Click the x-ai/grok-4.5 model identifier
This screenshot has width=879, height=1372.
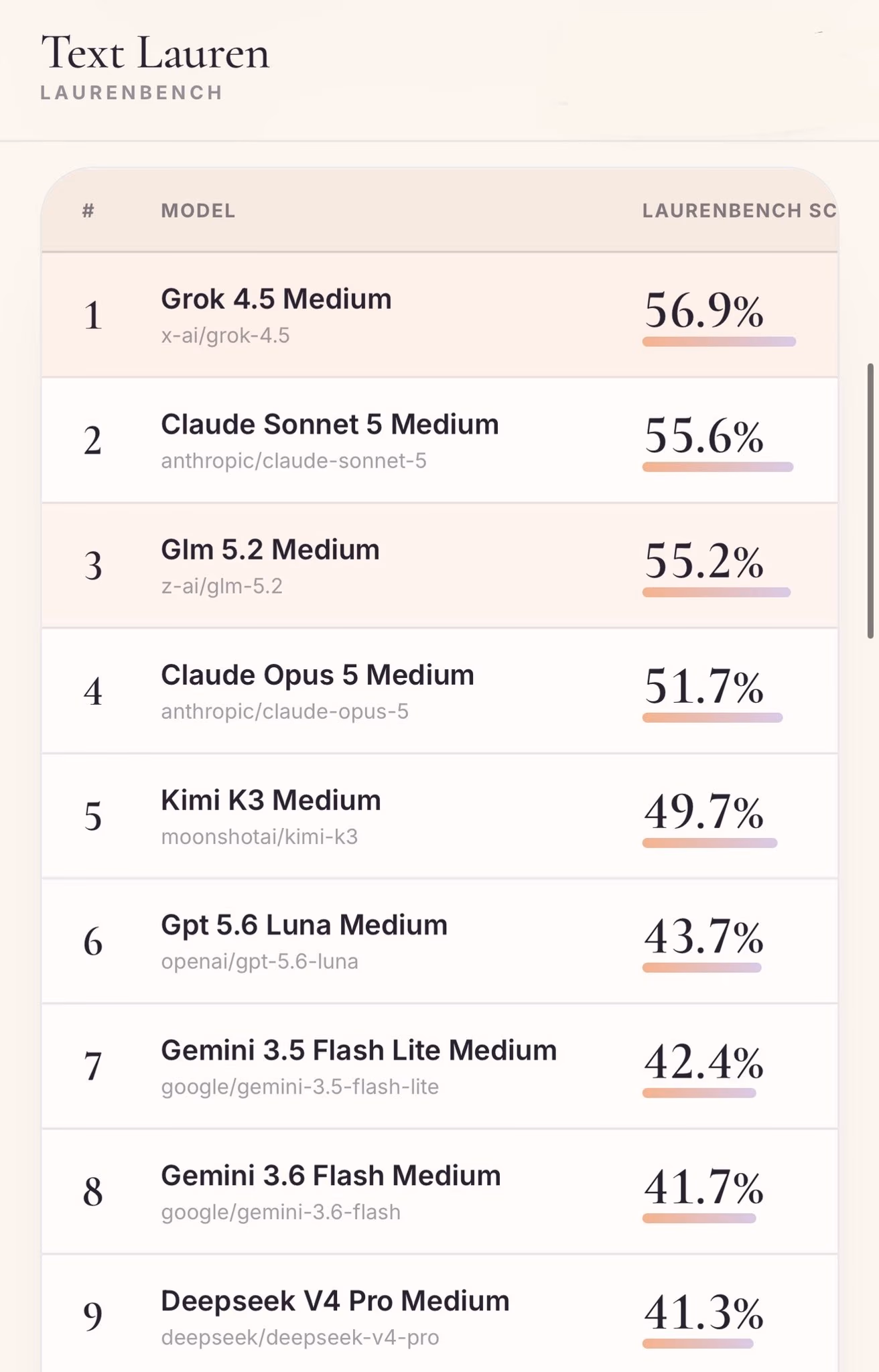click(225, 336)
